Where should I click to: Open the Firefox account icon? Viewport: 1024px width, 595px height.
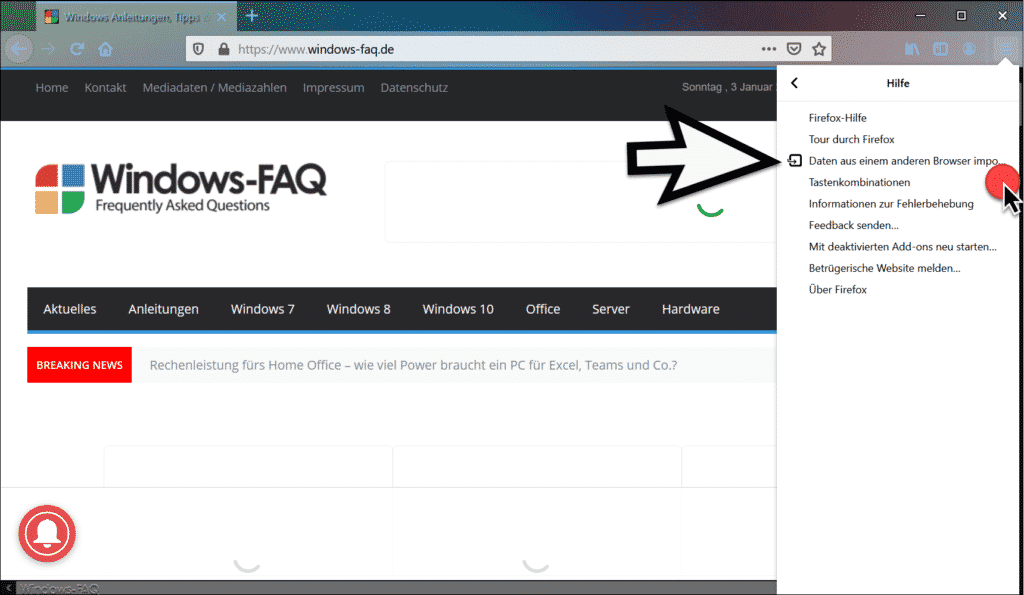(x=969, y=49)
